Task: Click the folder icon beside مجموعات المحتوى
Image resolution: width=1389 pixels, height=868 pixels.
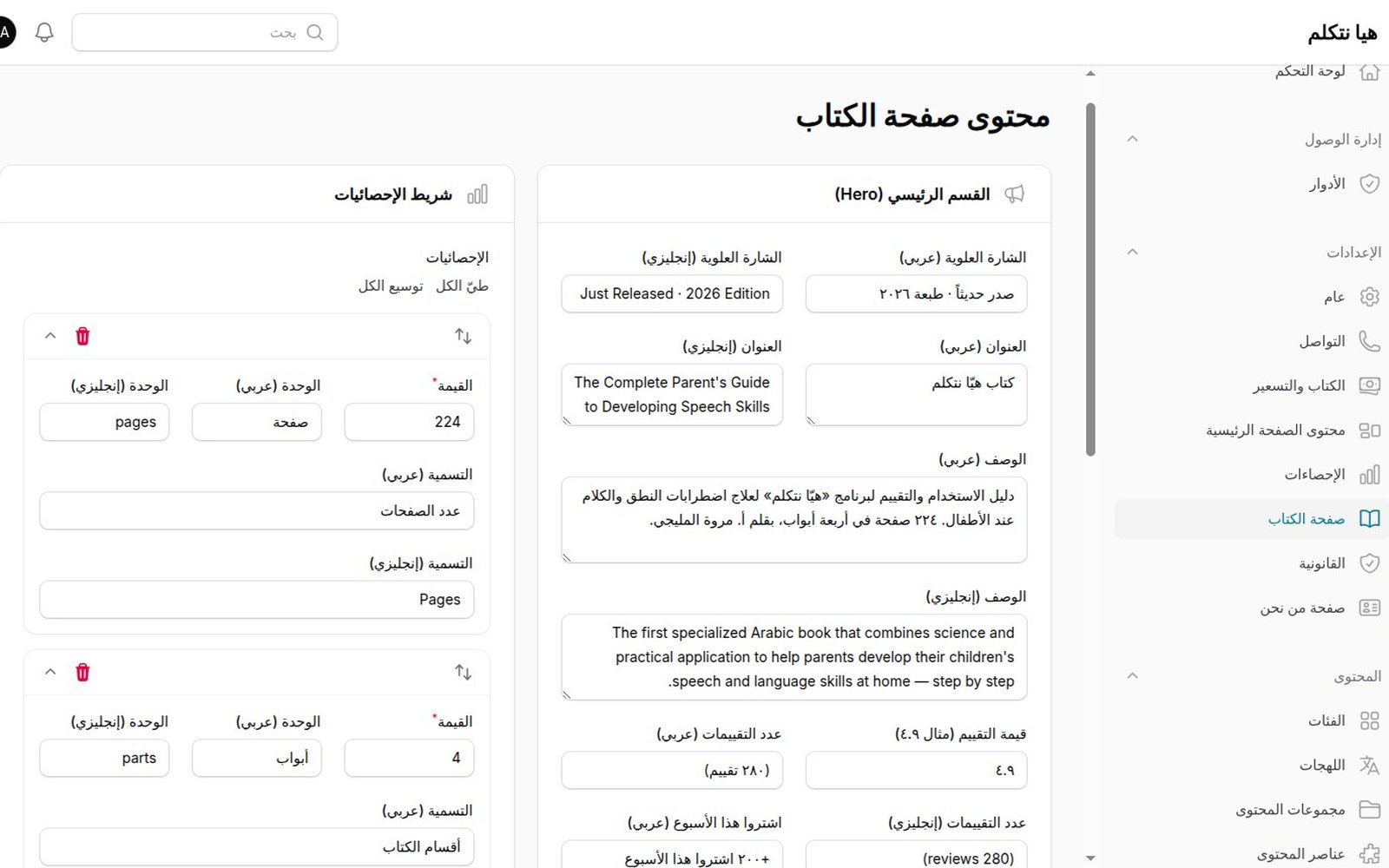Action: tap(1369, 810)
